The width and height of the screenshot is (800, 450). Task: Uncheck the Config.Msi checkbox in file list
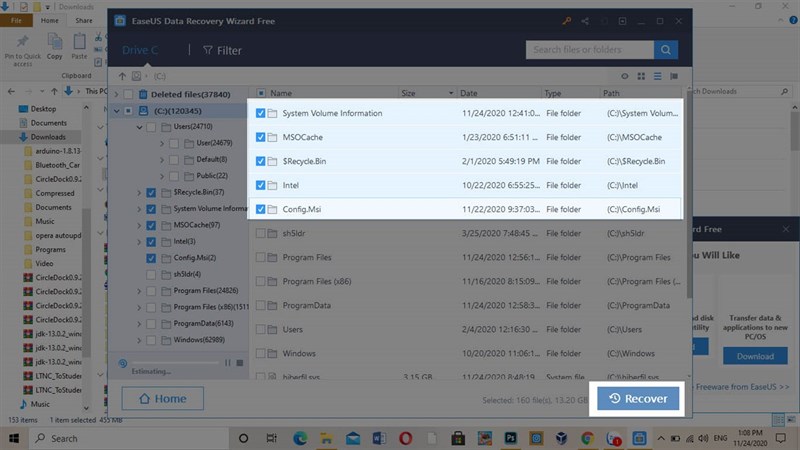click(x=261, y=209)
